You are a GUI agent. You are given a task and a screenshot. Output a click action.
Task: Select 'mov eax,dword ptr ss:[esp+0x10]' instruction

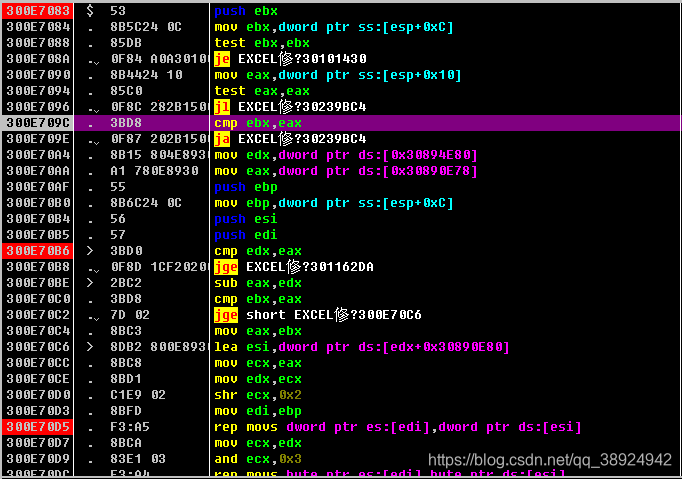[x=338, y=75]
